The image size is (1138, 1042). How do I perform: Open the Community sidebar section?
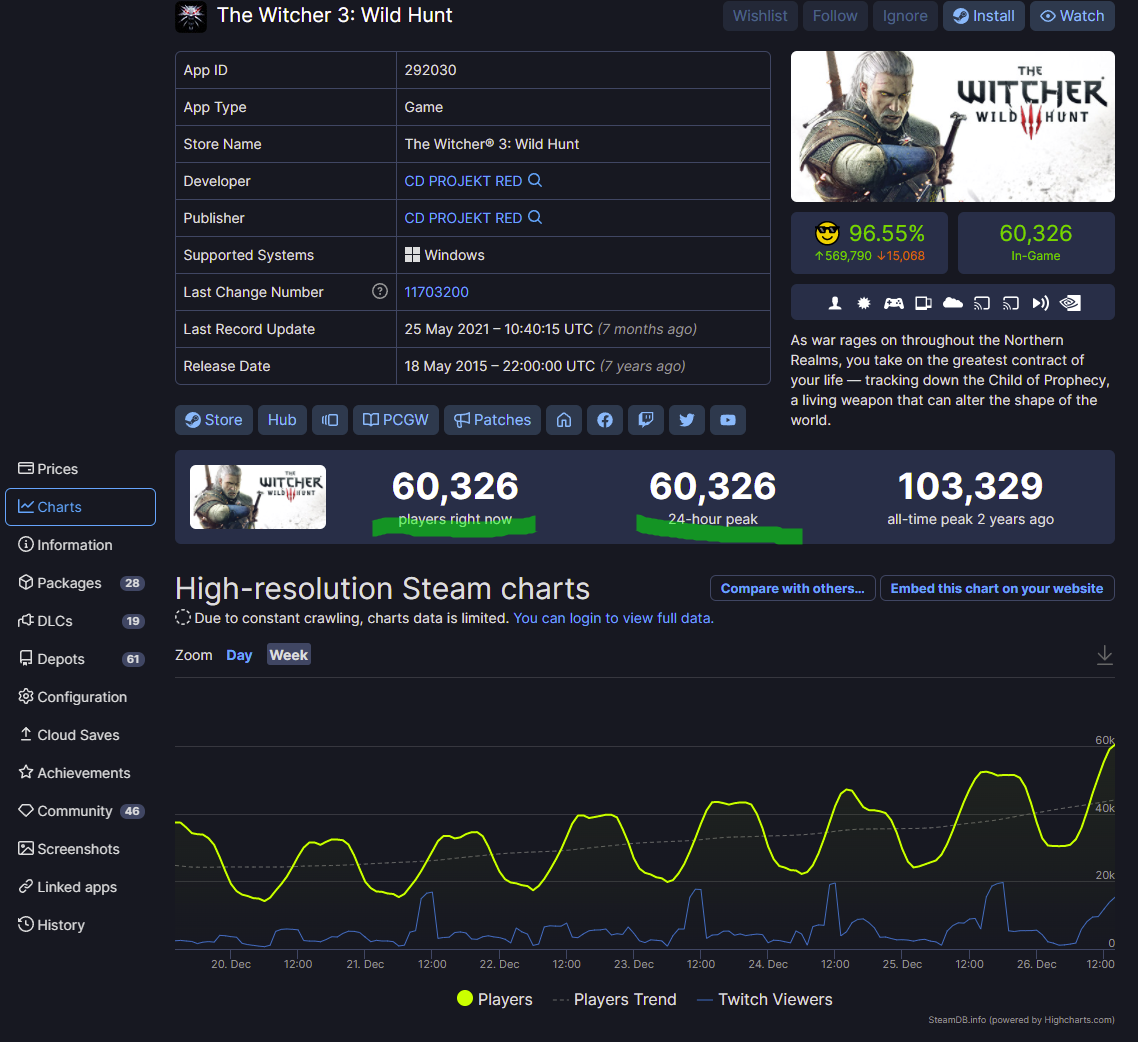[x=81, y=811]
